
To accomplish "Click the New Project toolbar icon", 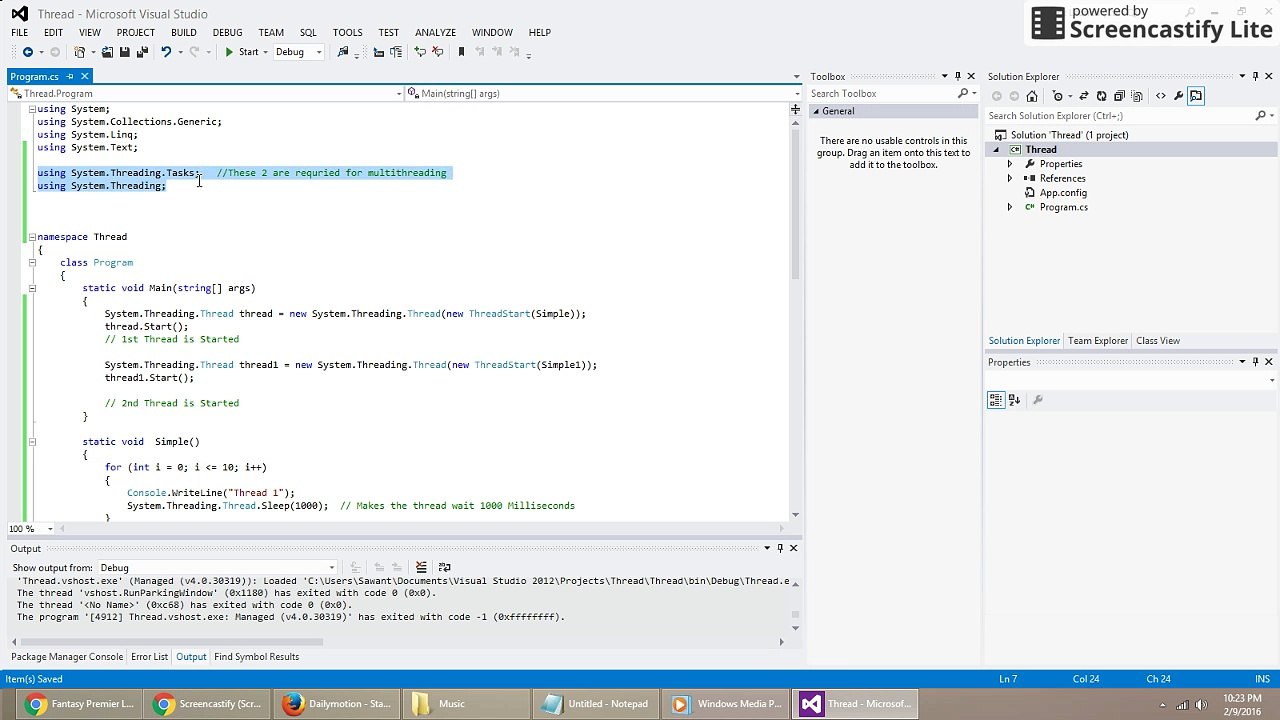I will (x=79, y=52).
